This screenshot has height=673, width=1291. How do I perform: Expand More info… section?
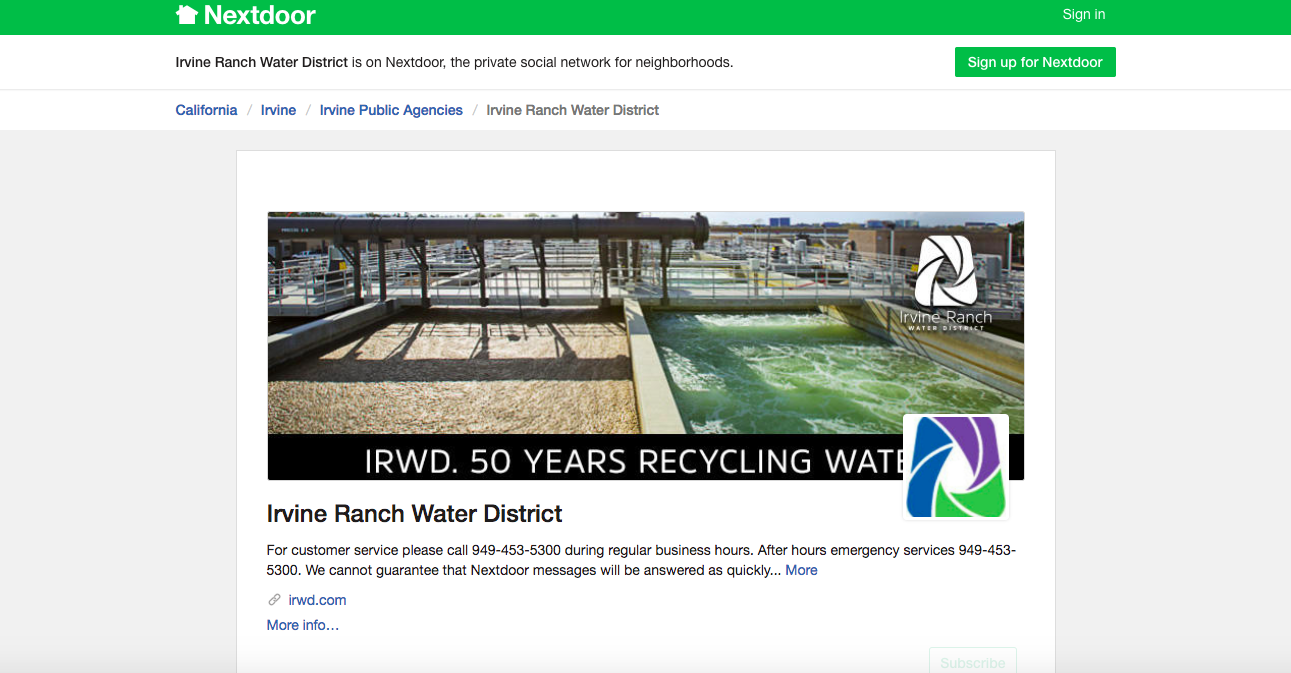point(302,625)
